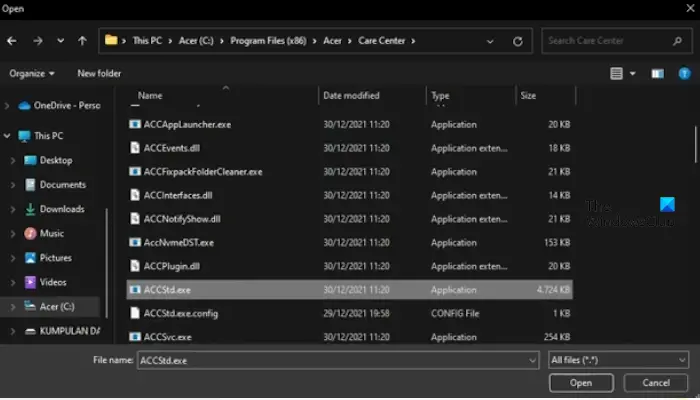Click New folder in the toolbar
This screenshot has height=400, width=700.
99,74
